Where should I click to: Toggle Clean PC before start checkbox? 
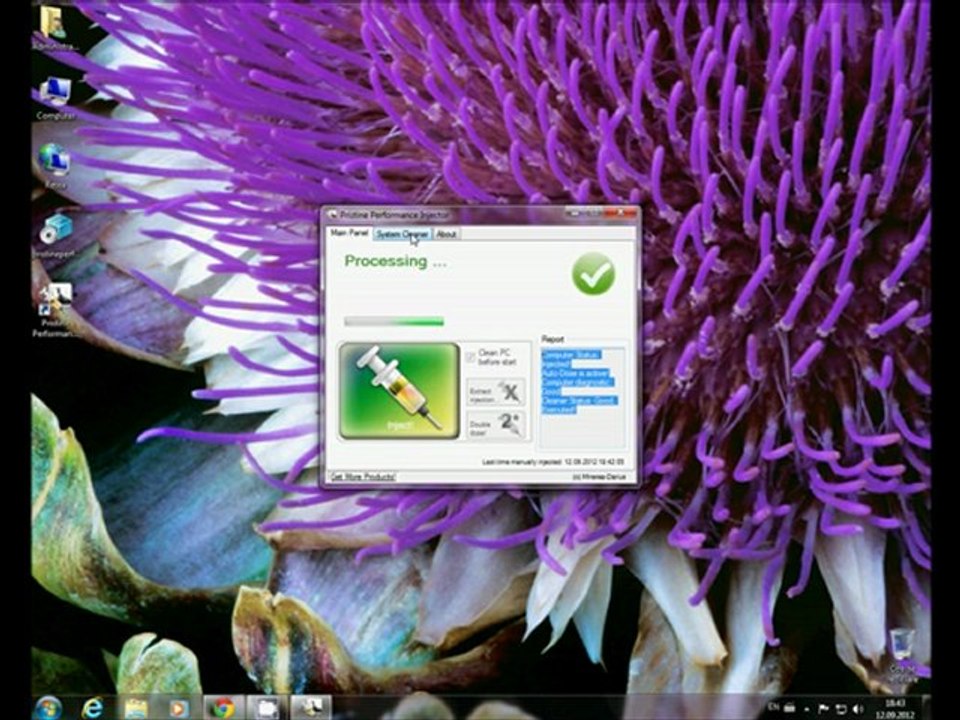(x=470, y=358)
